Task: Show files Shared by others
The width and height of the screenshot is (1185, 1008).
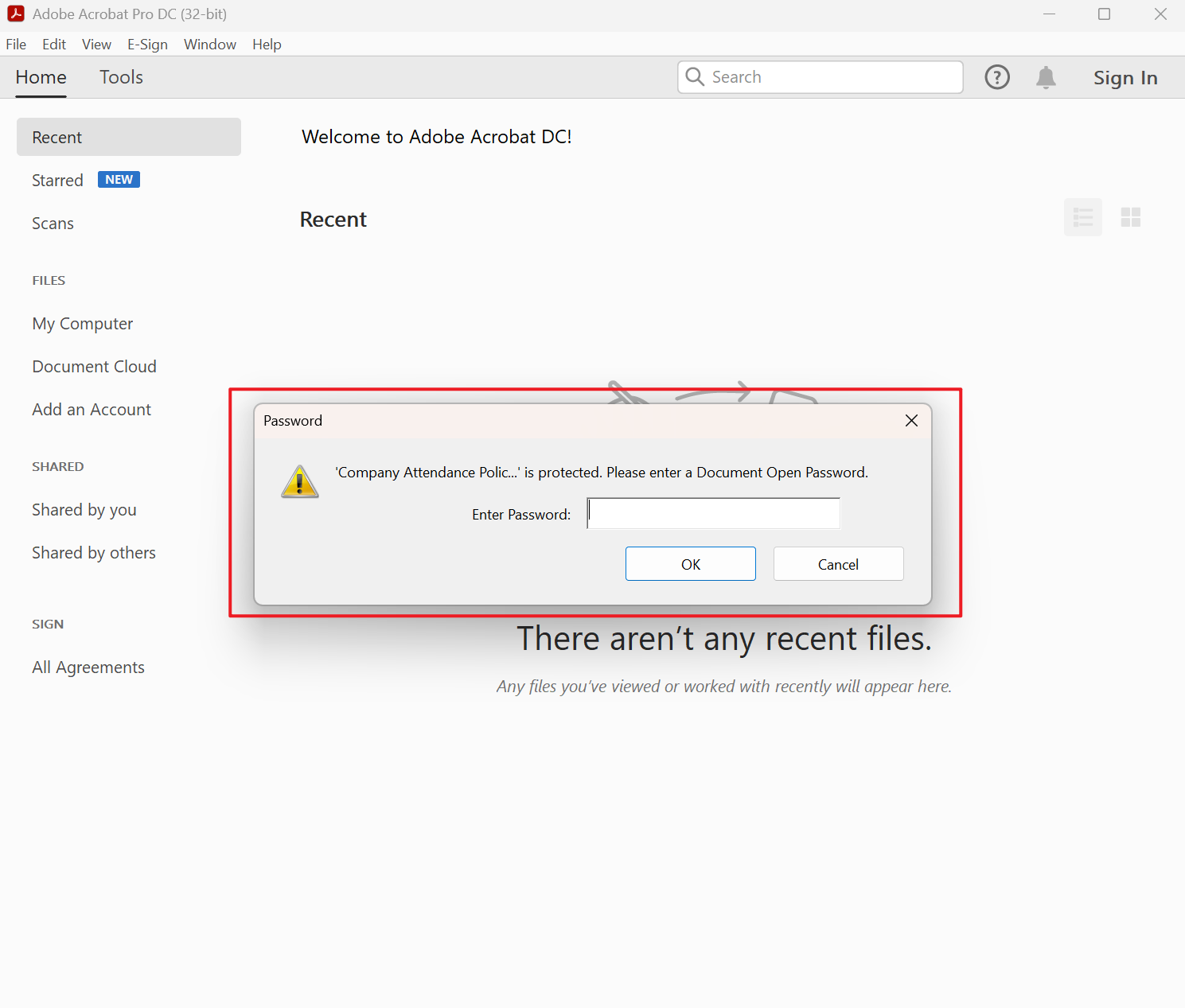Action: pyautogui.click(x=94, y=553)
